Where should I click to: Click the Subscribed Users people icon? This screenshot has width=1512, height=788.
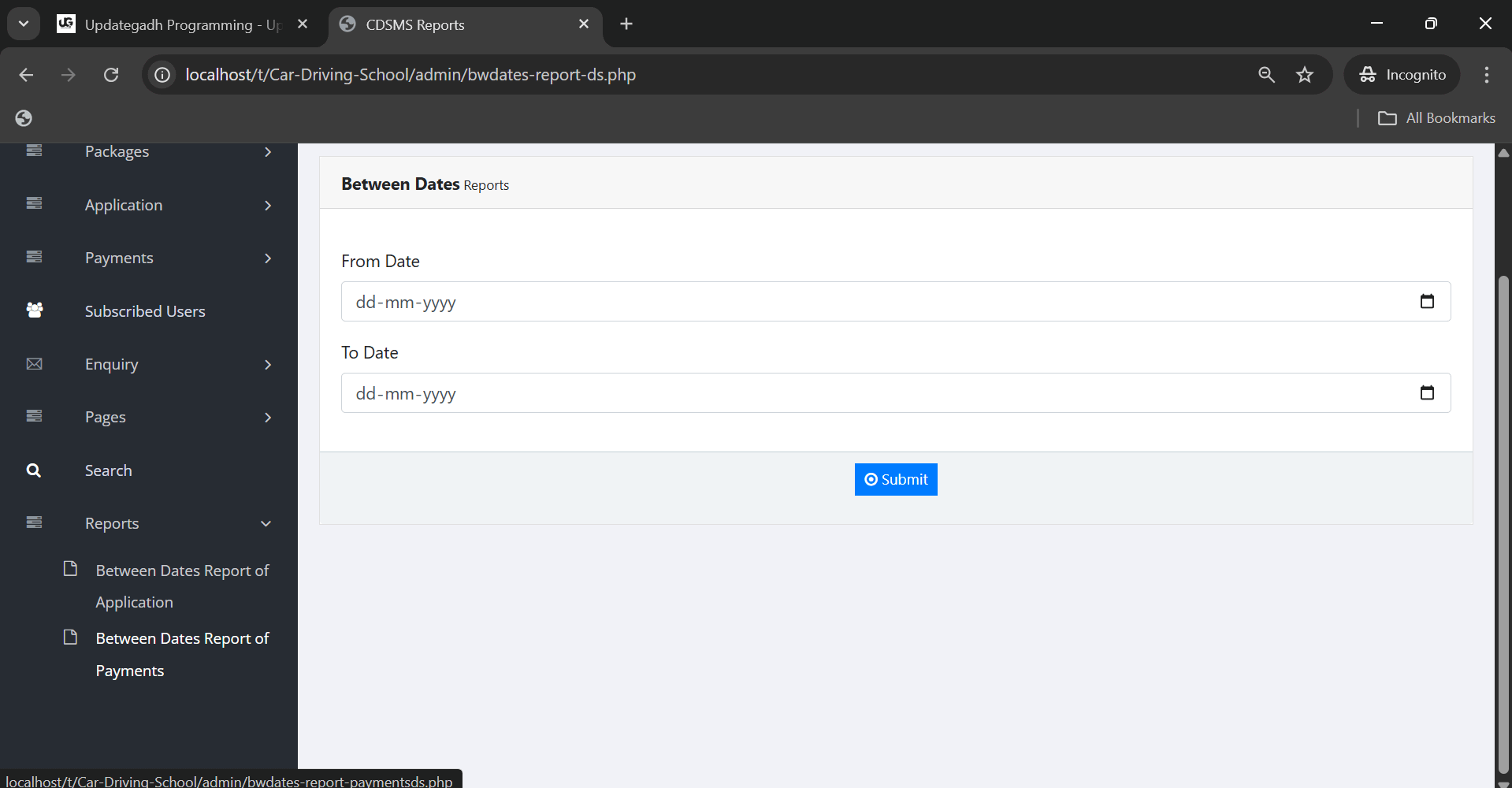point(35,310)
